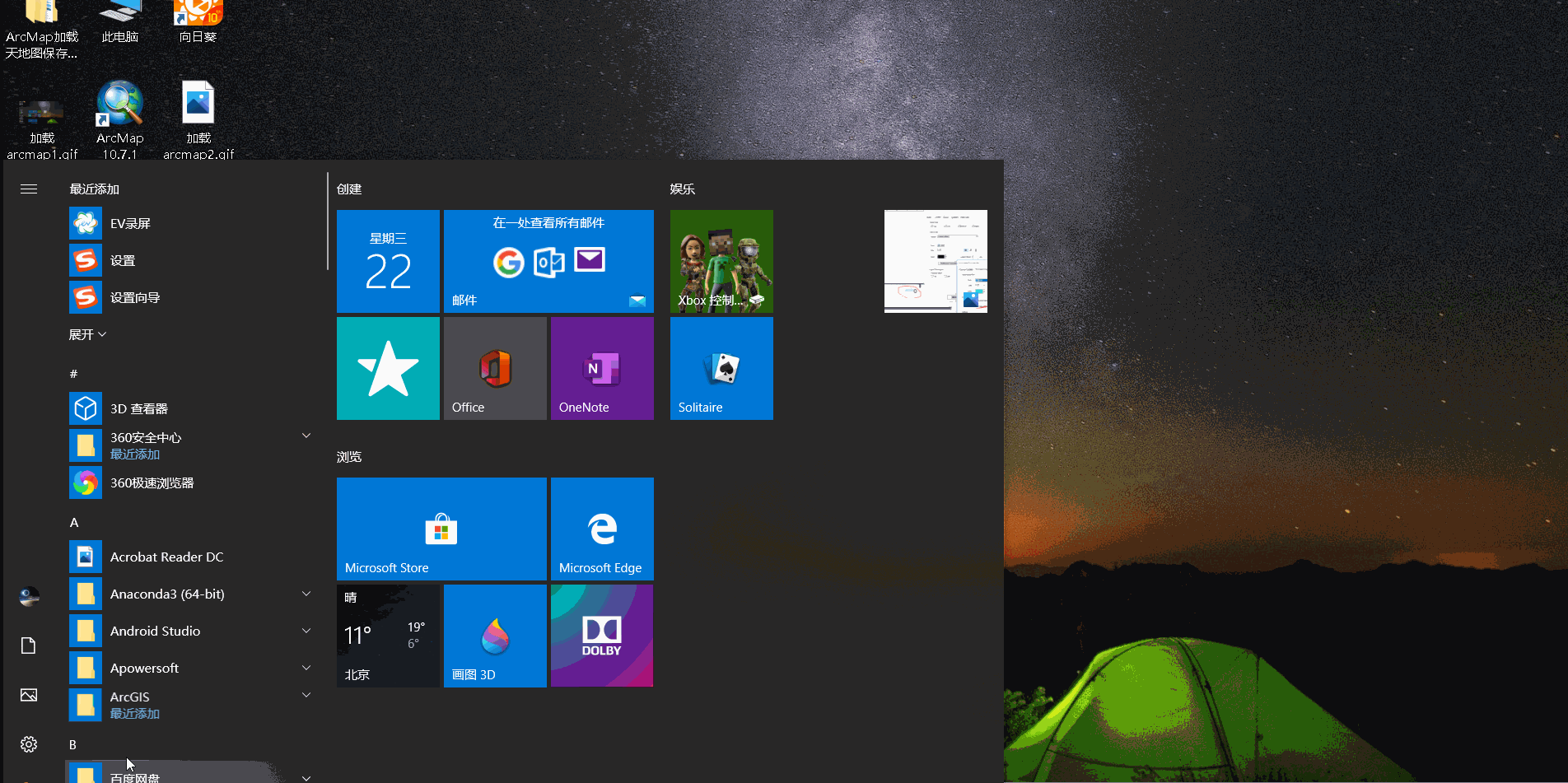
Task: Launch 360极速浏览器 from app list
Action: [191, 482]
